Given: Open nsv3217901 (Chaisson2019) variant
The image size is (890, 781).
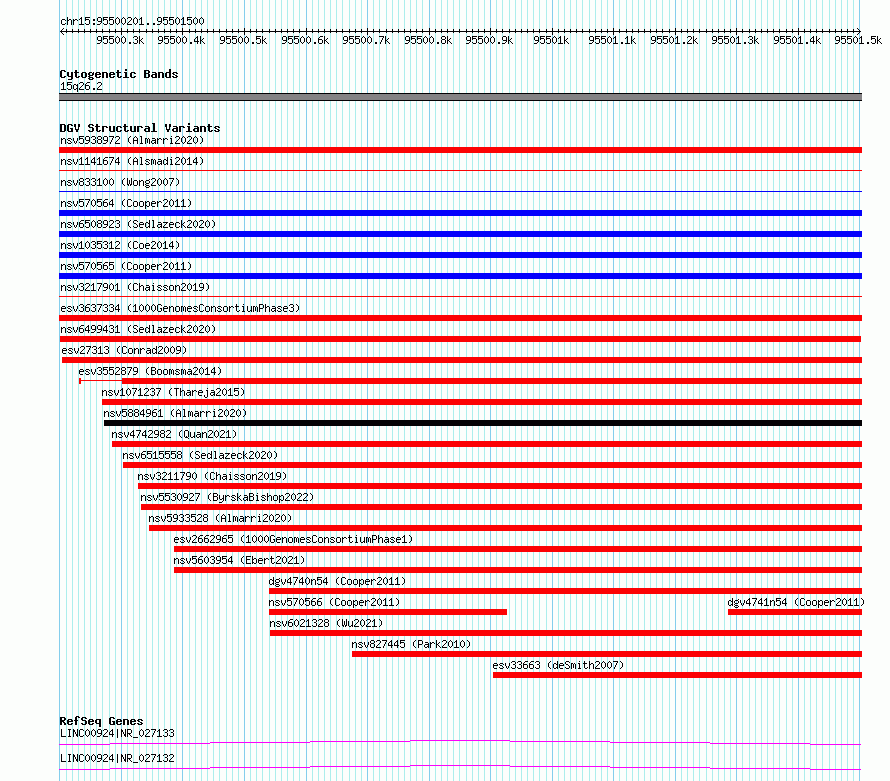Looking at the screenshot, I should tap(135, 287).
